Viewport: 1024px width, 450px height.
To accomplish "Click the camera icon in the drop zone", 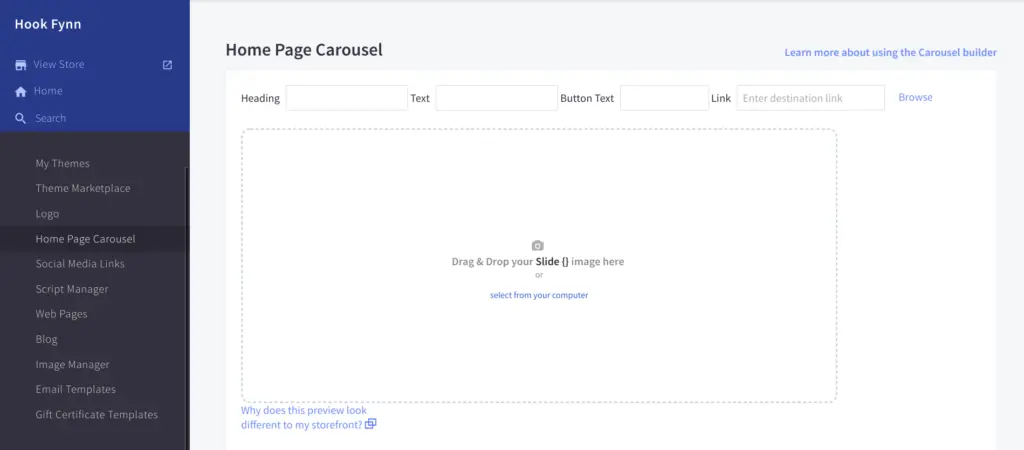I will click(x=538, y=245).
